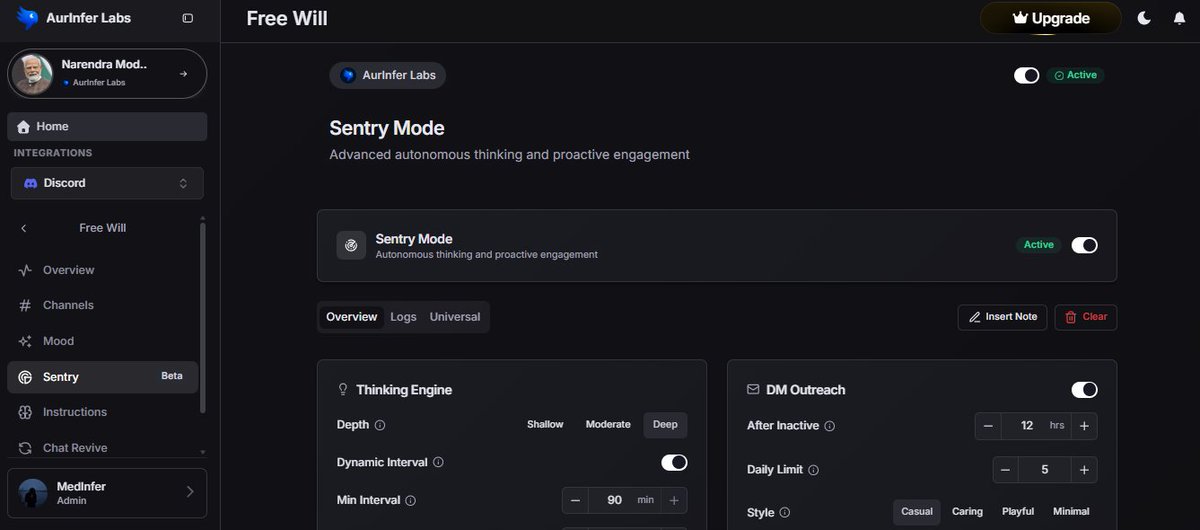Toggle dark mode moon icon
Screen dimensions: 1200x530
click(1145, 18)
